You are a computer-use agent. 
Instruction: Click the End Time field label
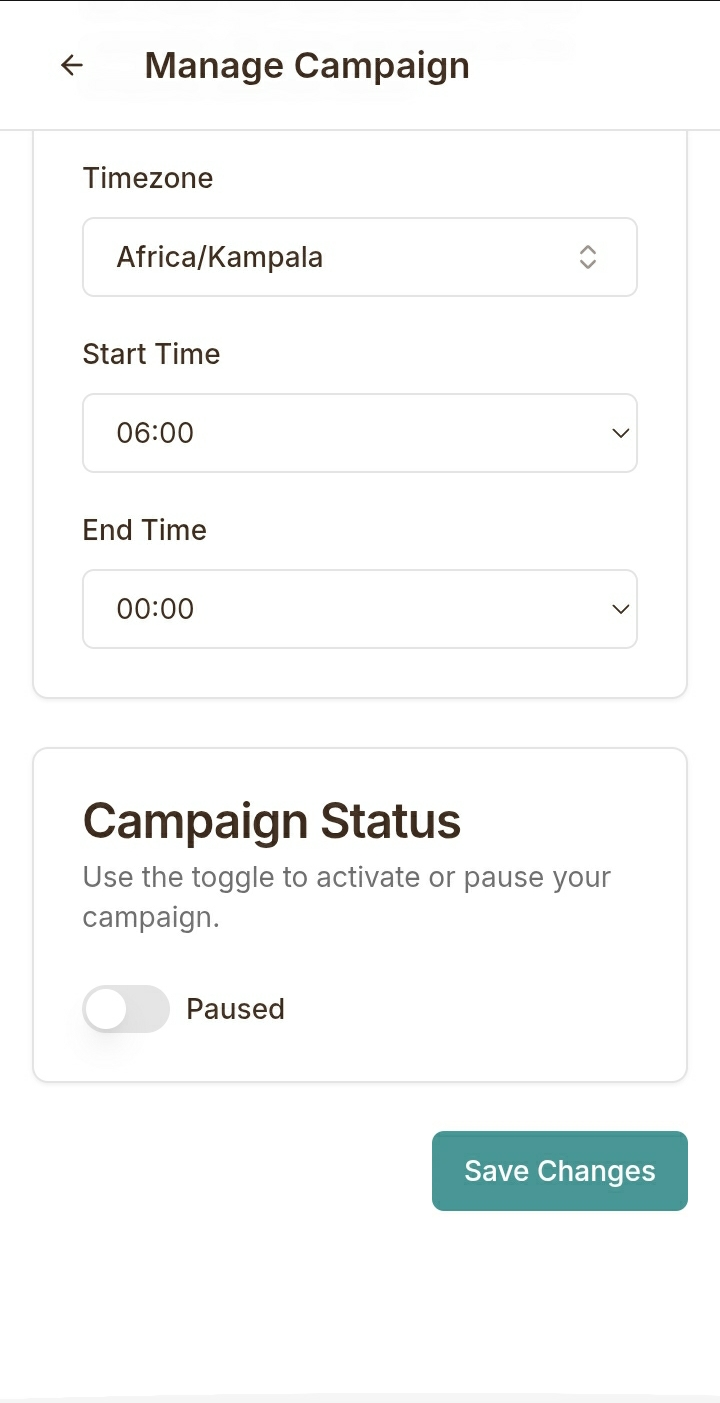pos(144,530)
